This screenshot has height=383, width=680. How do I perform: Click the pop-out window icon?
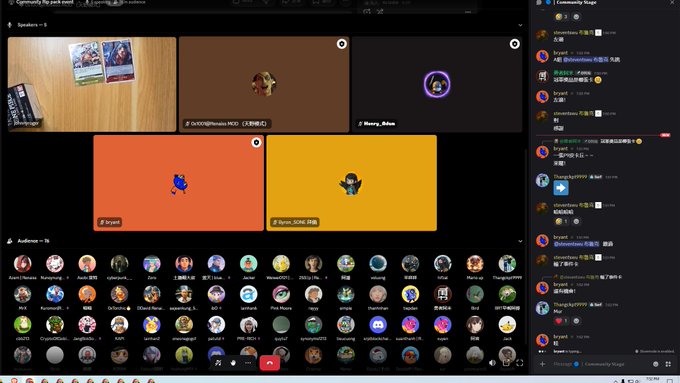pyautogui.click(x=506, y=363)
